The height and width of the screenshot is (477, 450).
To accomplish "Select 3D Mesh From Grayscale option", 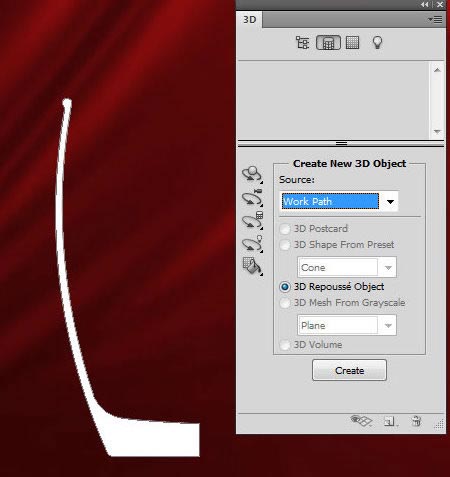I will [x=343, y=303].
